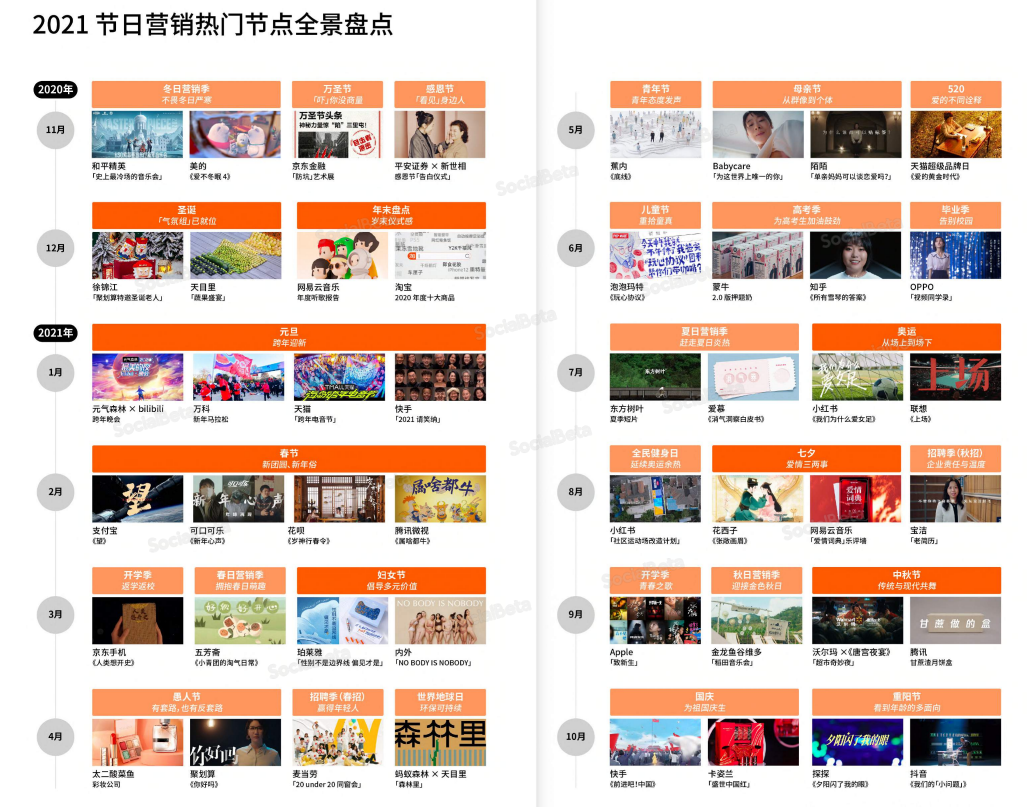Open the 五芳斋 thumbnail
The image size is (1027, 807).
pos(240,621)
